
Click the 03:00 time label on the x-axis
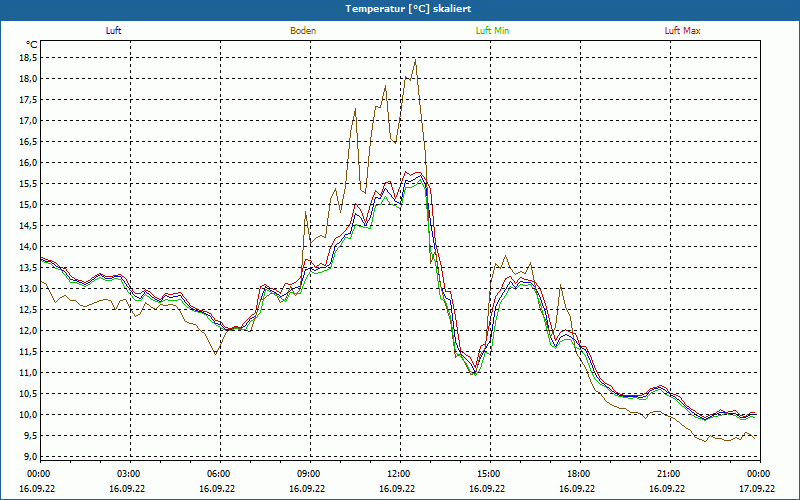coord(128,474)
